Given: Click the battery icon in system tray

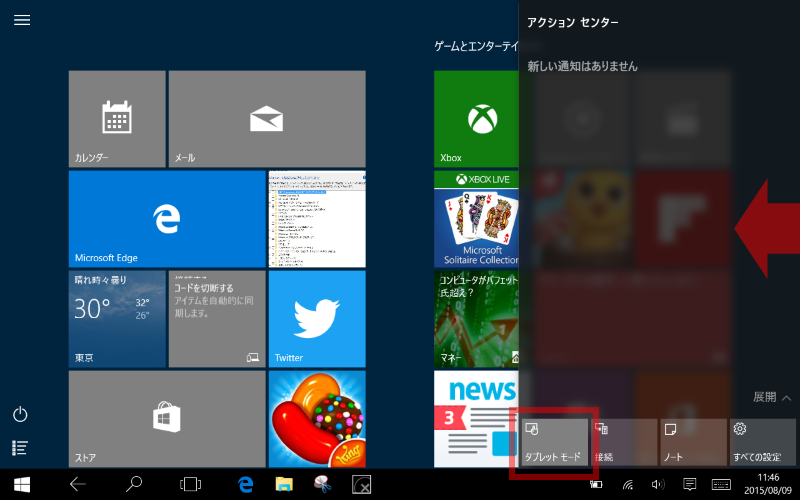Looking at the screenshot, I should pyautogui.click(x=596, y=484).
